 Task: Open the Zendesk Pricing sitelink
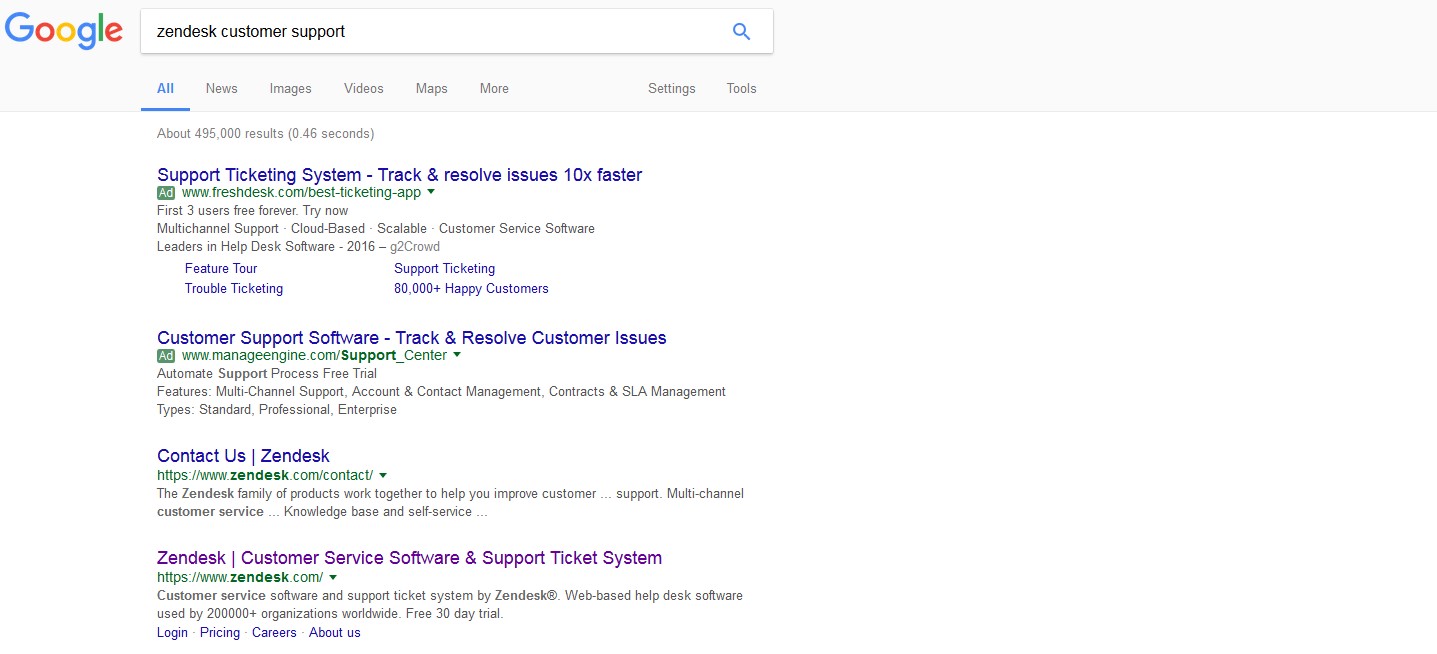[220, 632]
